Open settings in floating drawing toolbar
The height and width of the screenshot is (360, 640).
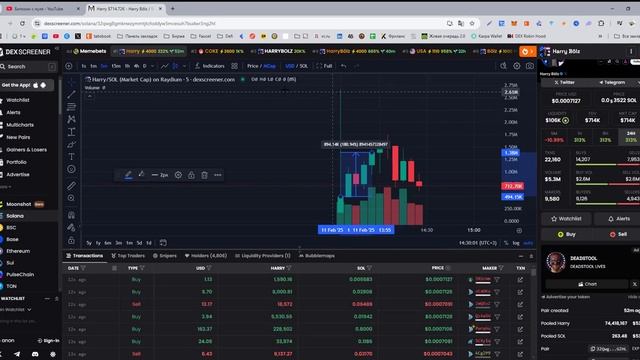[178, 175]
